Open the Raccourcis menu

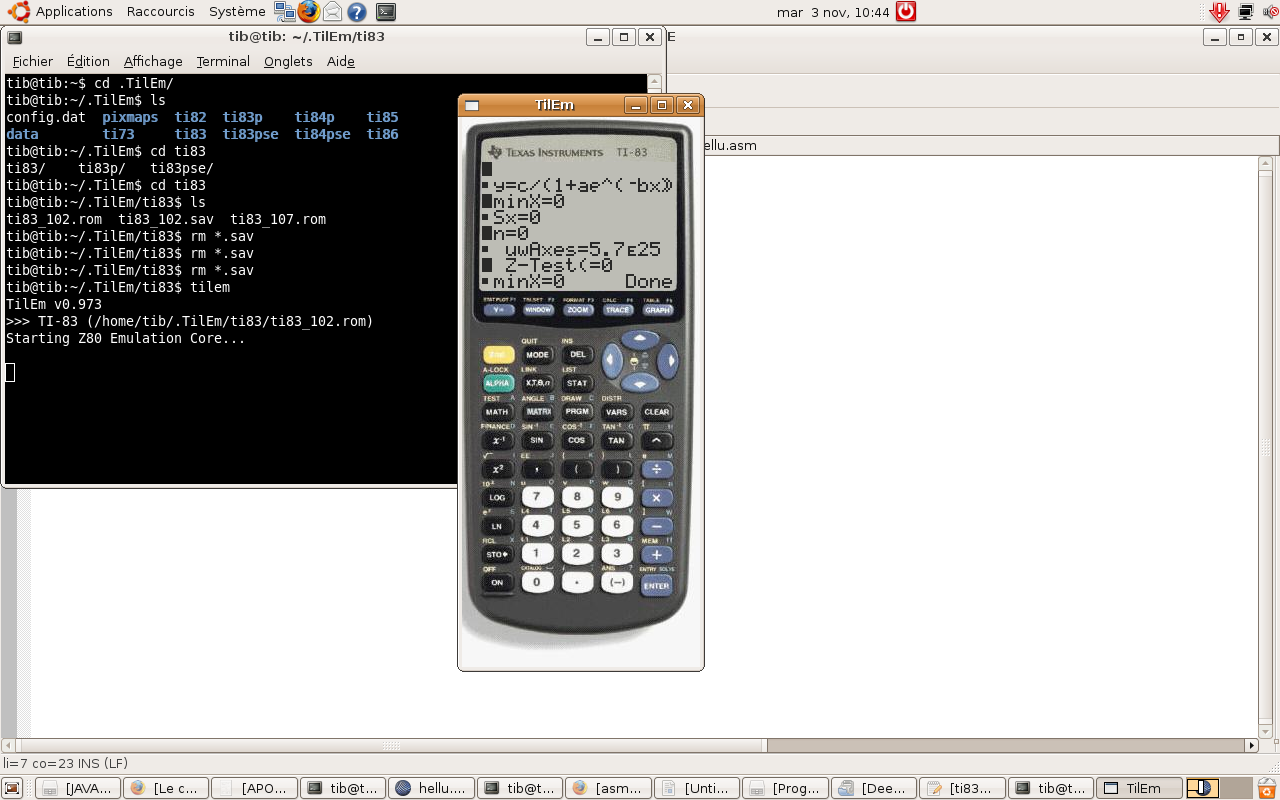(160, 12)
